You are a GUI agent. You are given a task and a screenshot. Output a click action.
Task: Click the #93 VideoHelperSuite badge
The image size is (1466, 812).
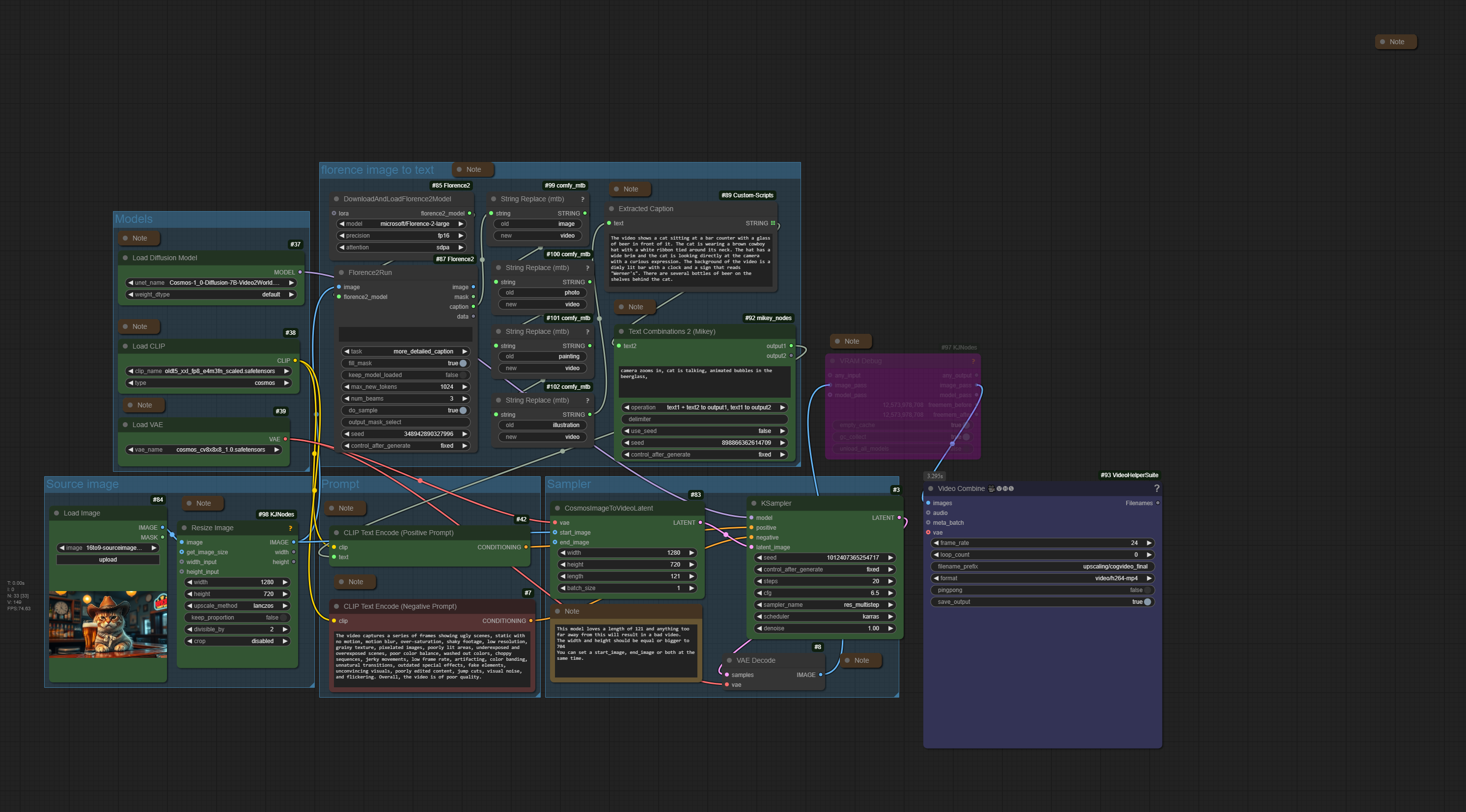pyautogui.click(x=1129, y=475)
